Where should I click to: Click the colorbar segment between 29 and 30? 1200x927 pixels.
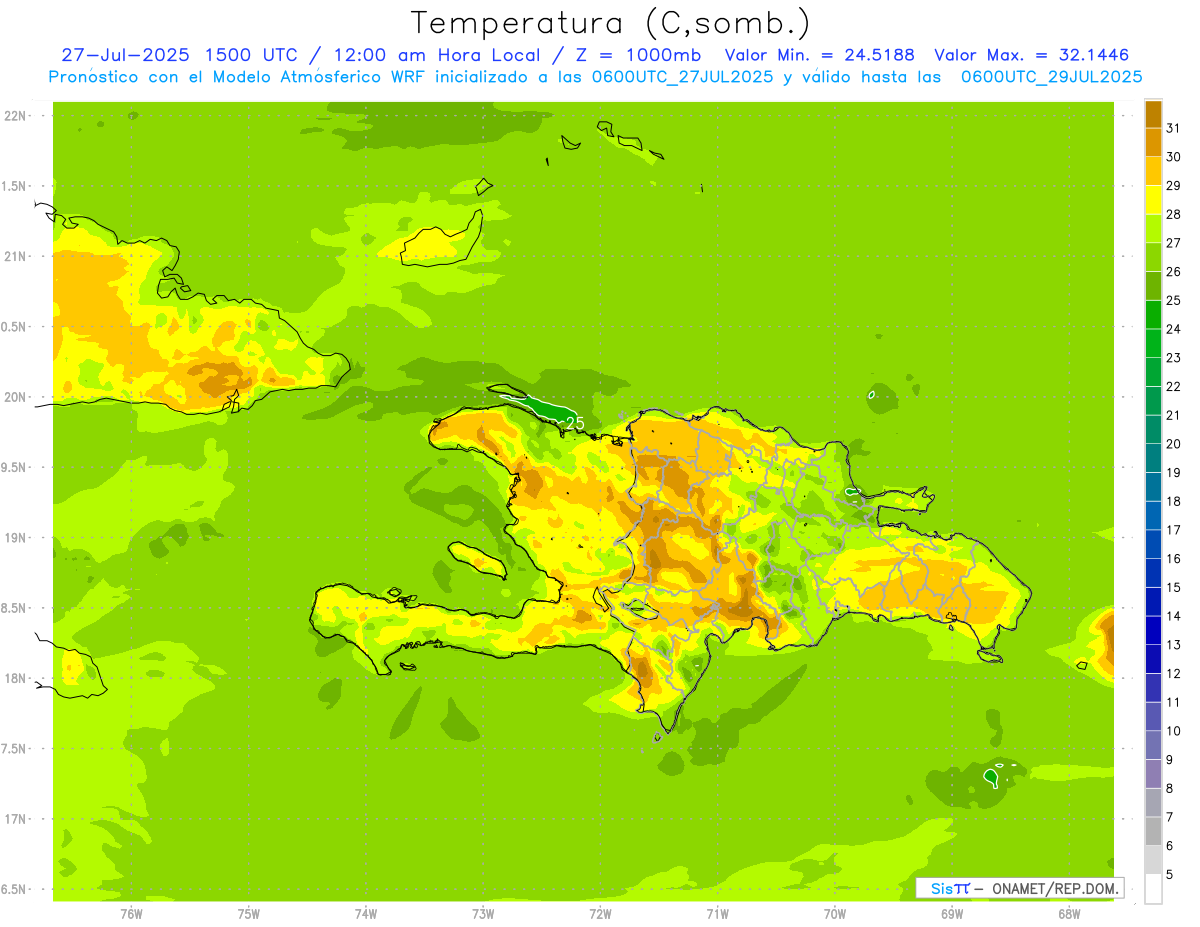(1153, 171)
